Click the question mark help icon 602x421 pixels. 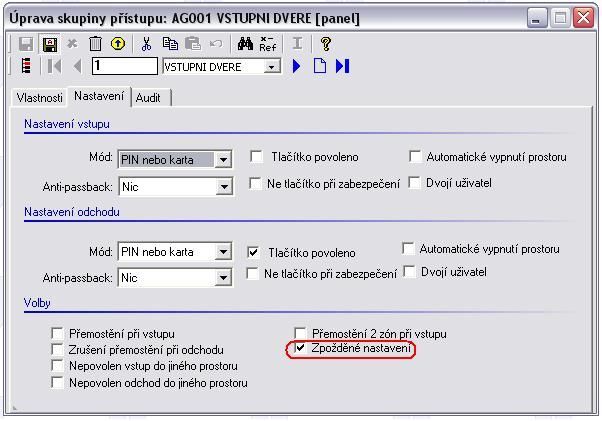[x=326, y=44]
